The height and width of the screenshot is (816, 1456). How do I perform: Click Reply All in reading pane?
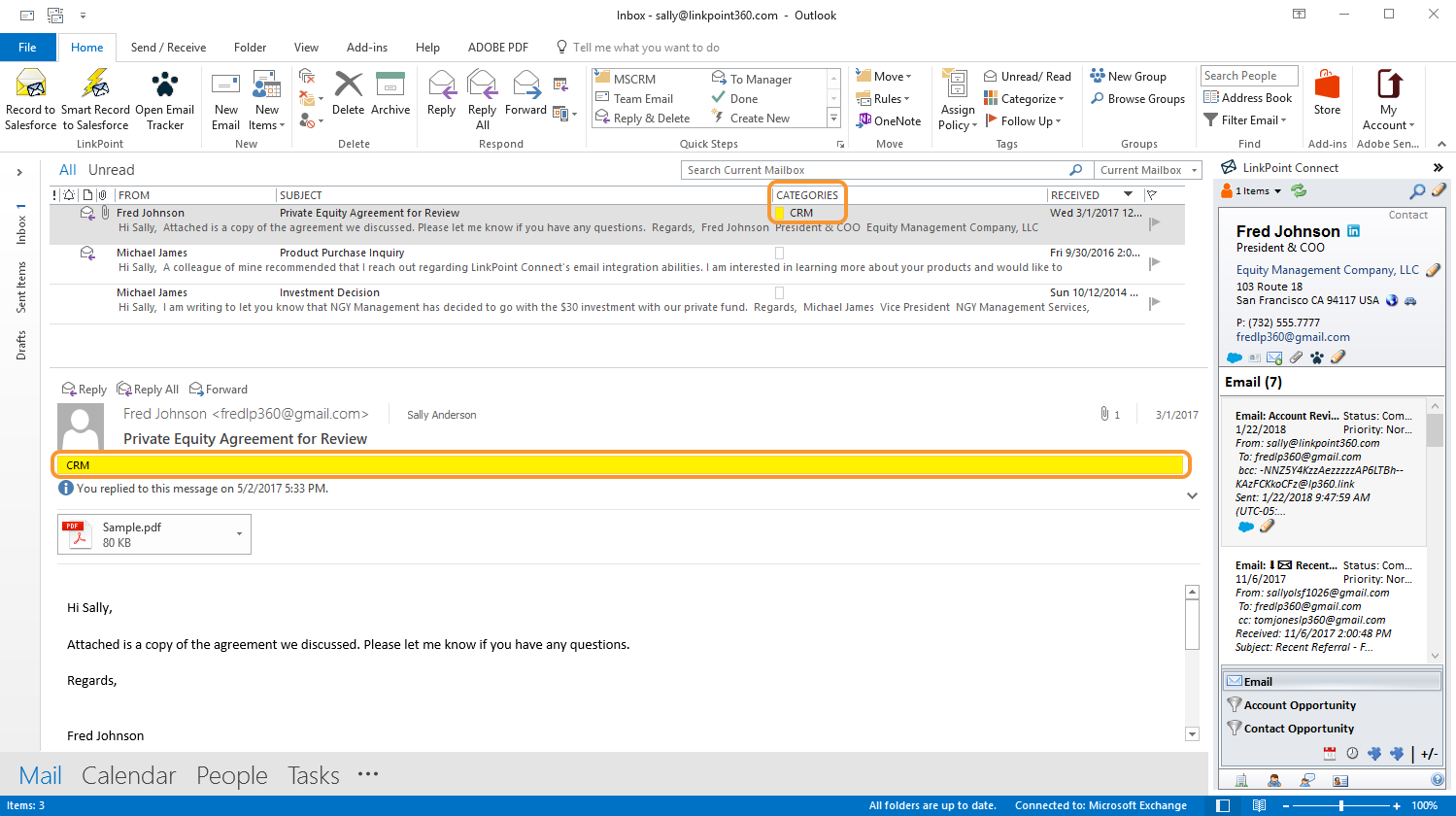coord(148,390)
